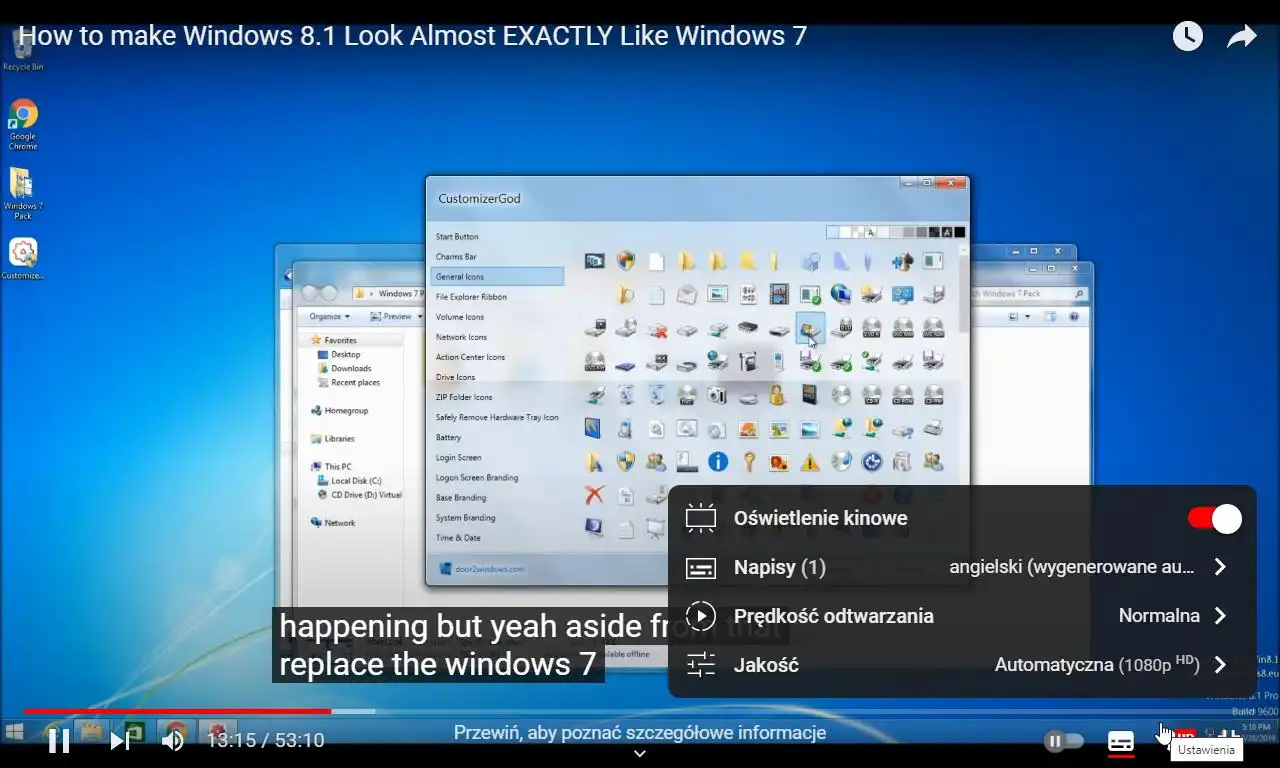Click the highlighted Windows drive icon
Screen dimensions: 1280x768
coord(810,327)
